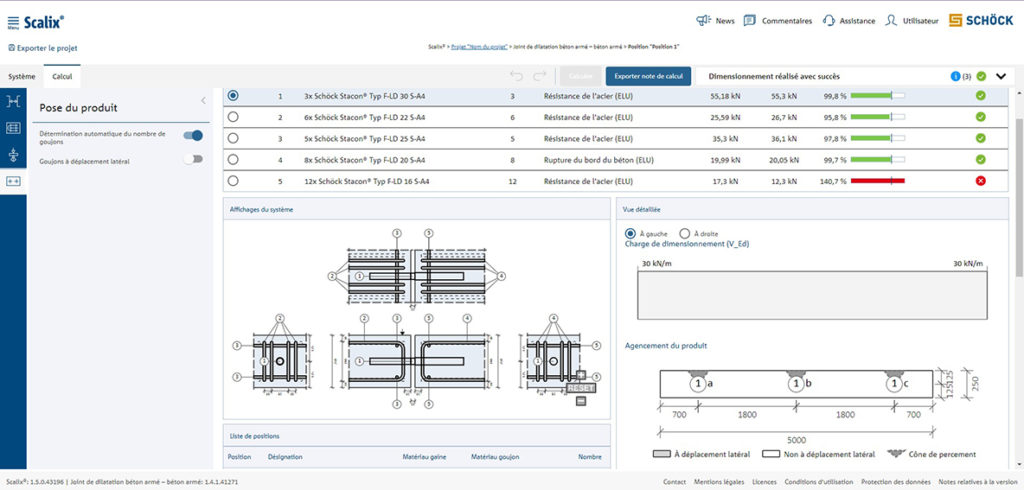Open News in the top menu
This screenshot has height=490, width=1024.
pyautogui.click(x=725, y=21)
